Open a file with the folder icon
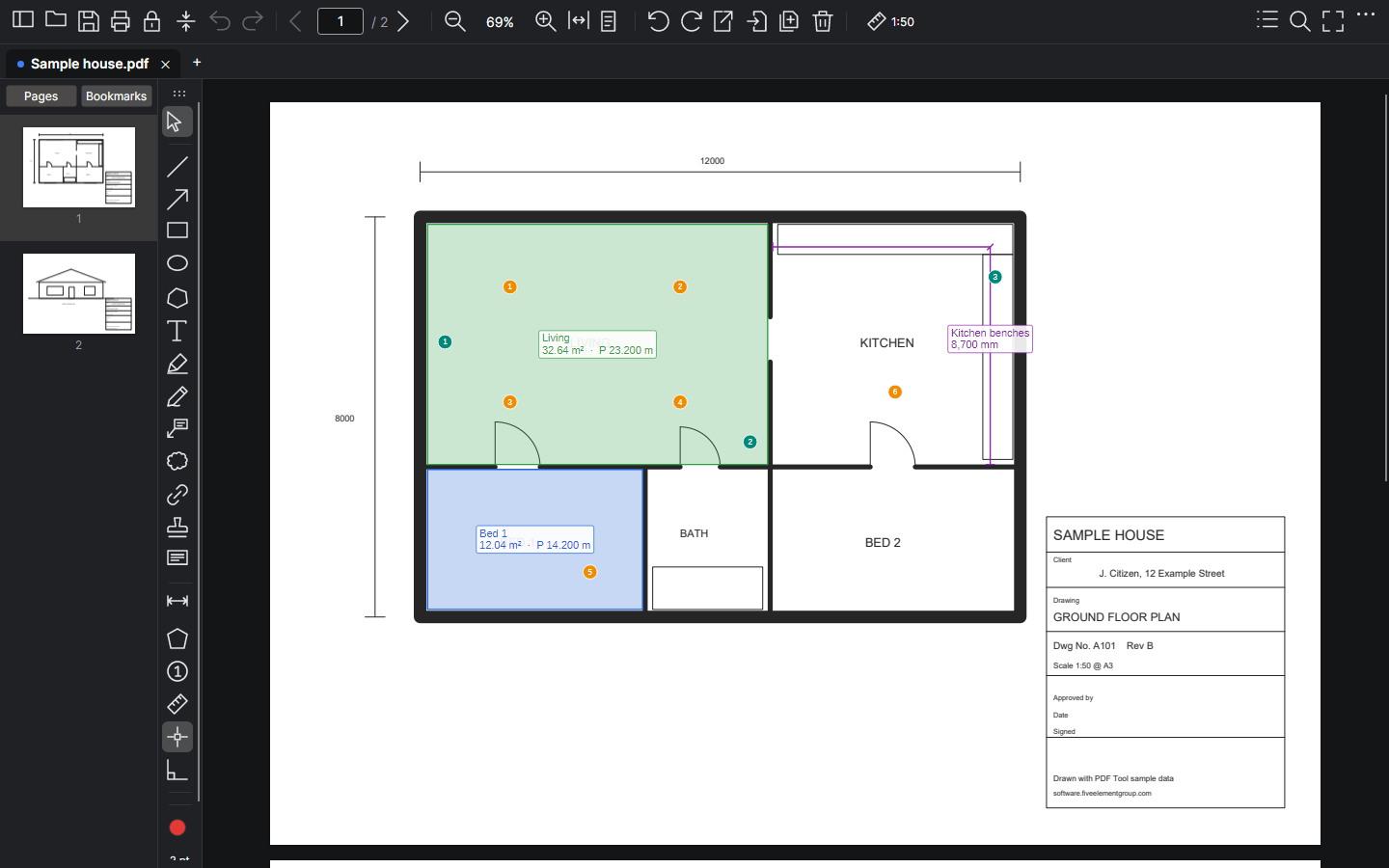1389x868 pixels. click(56, 20)
